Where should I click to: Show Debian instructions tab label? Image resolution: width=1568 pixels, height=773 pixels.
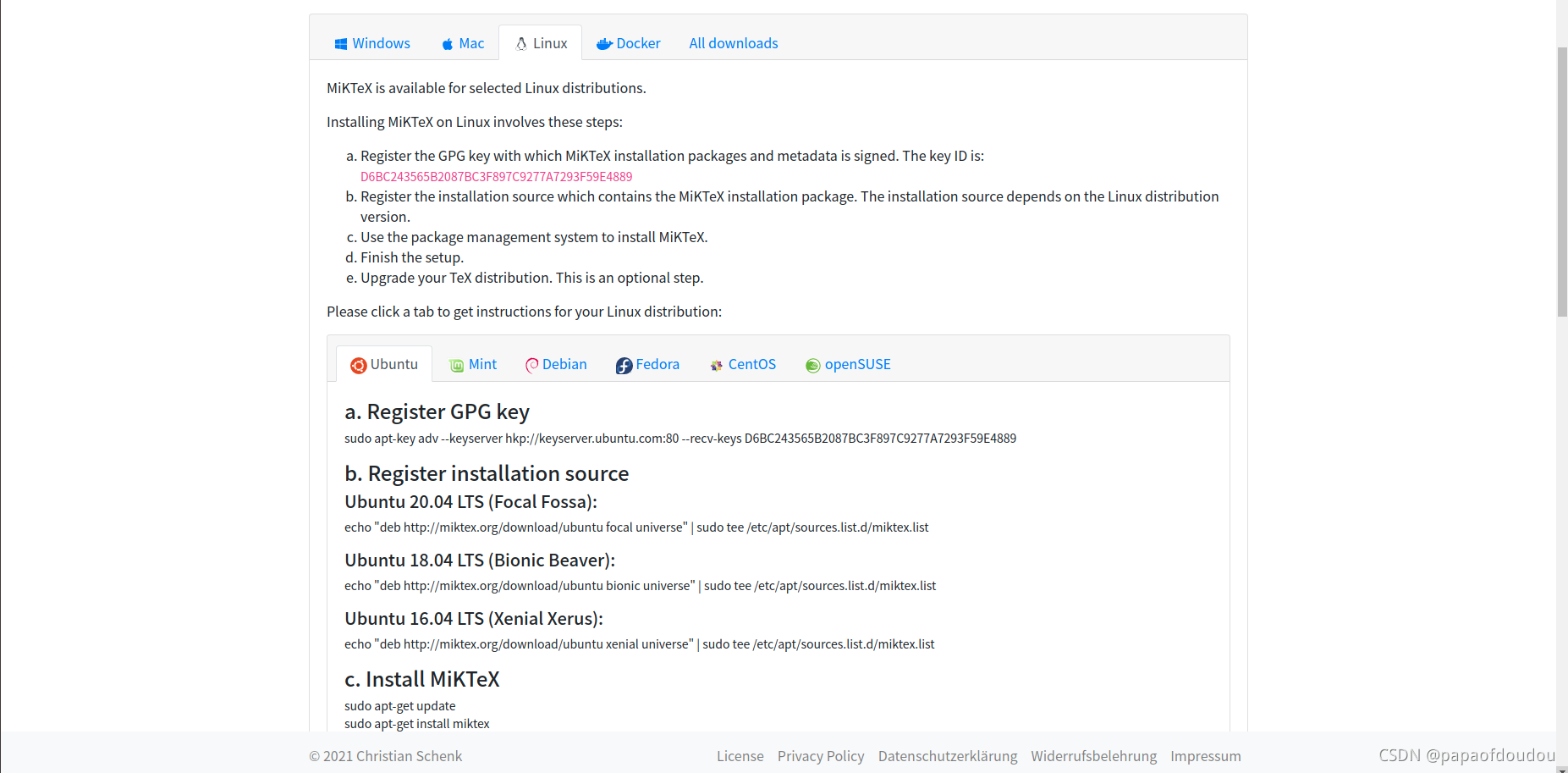[x=564, y=364]
